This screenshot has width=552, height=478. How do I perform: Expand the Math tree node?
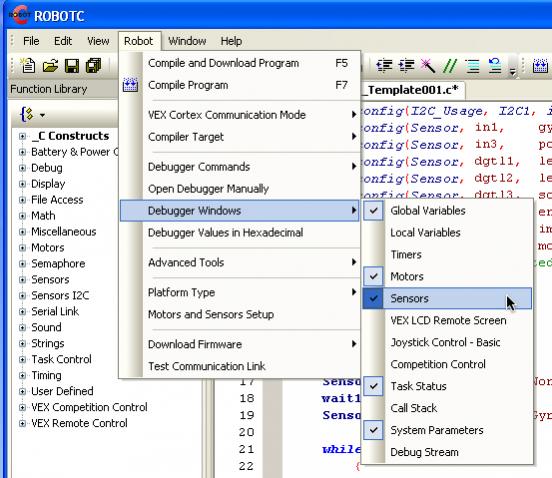tap(22, 216)
